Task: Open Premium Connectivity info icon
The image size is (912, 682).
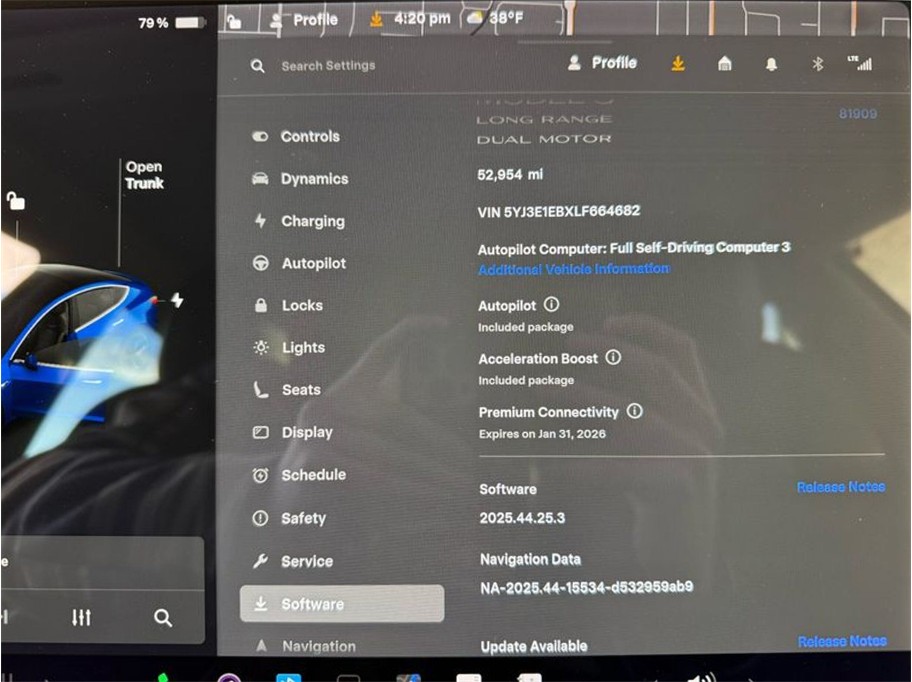Action: (x=634, y=411)
